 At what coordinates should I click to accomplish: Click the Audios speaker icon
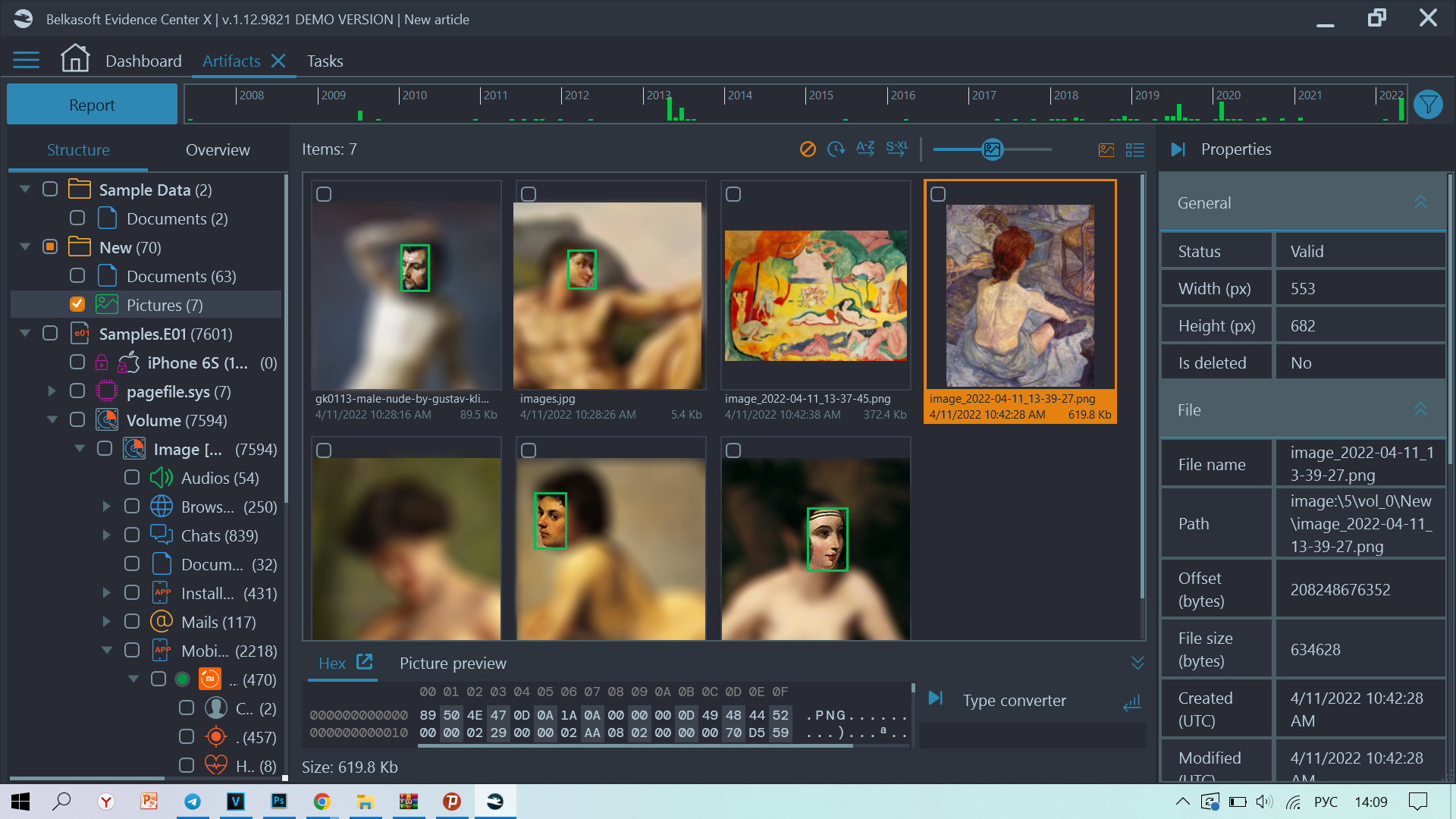tap(161, 478)
